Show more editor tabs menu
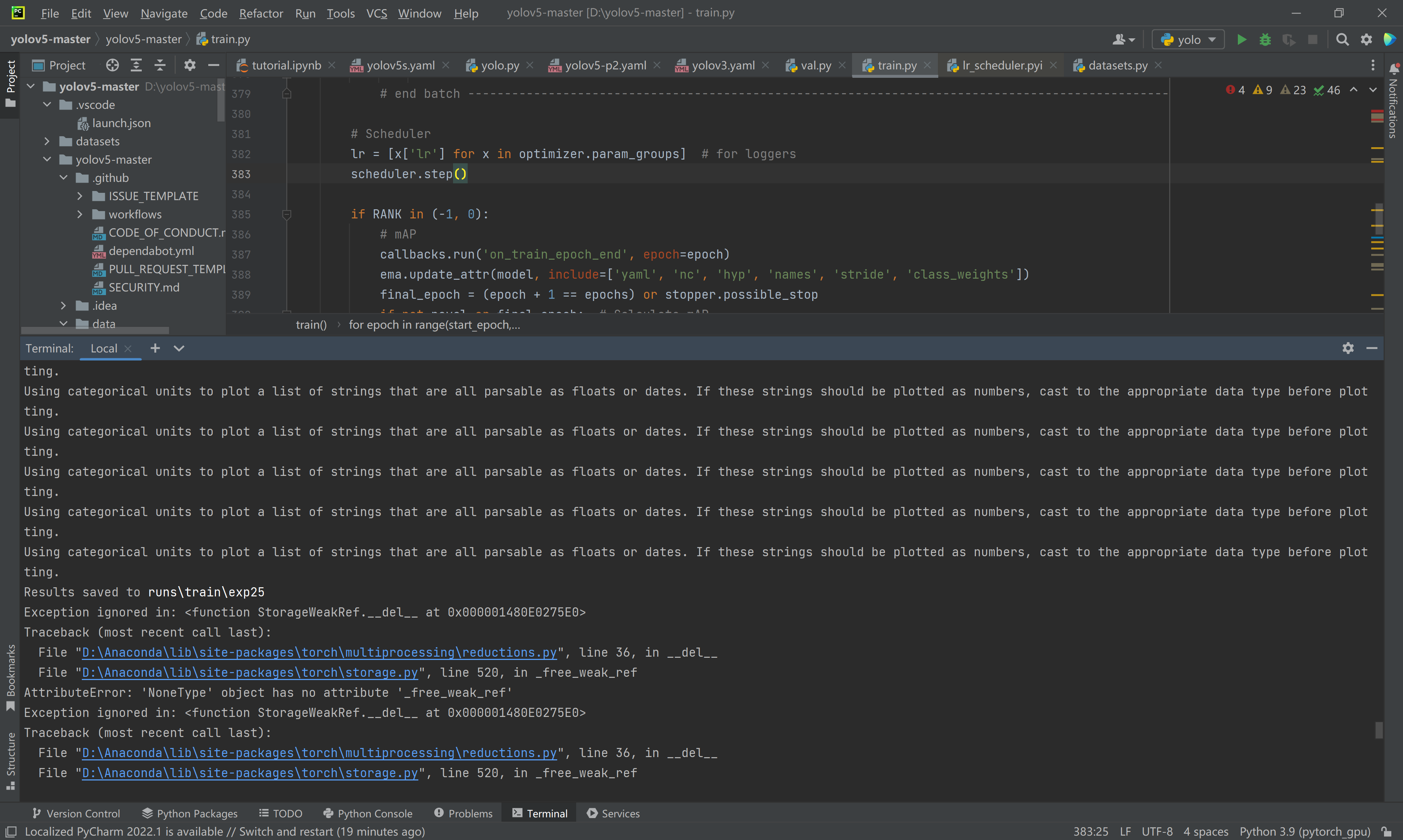 [1372, 65]
